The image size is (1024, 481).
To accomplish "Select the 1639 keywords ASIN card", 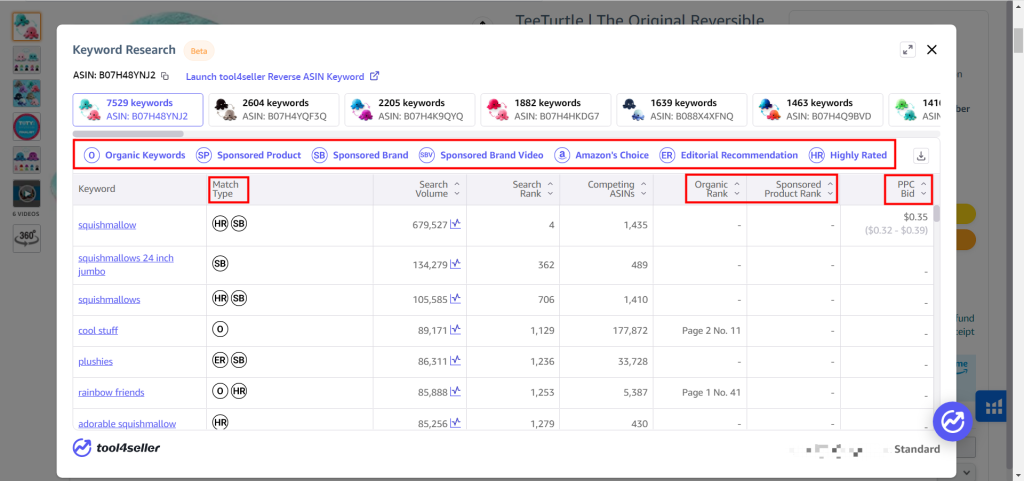I will (682, 110).
